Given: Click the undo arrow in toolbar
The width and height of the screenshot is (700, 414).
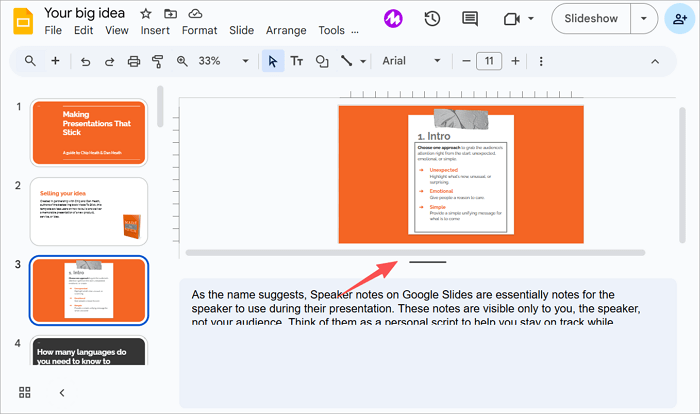Looking at the screenshot, I should coord(84,61).
